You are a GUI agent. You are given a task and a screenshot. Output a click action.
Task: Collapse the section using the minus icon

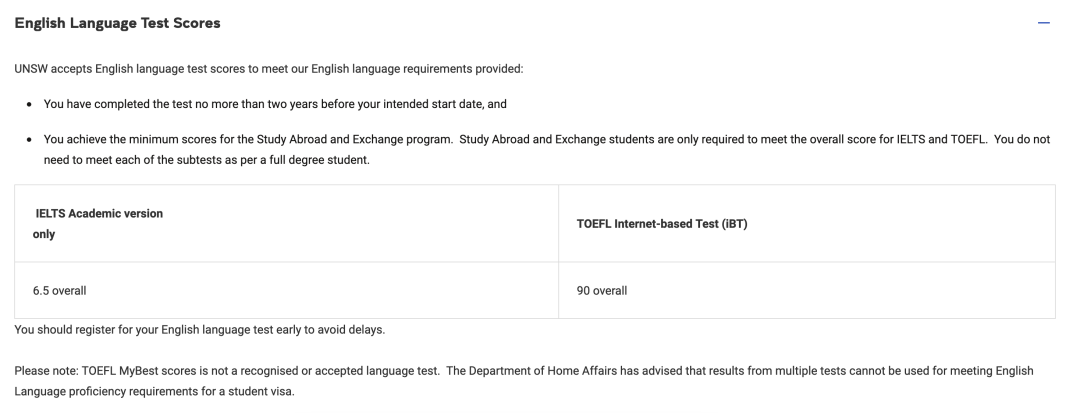point(1043,23)
